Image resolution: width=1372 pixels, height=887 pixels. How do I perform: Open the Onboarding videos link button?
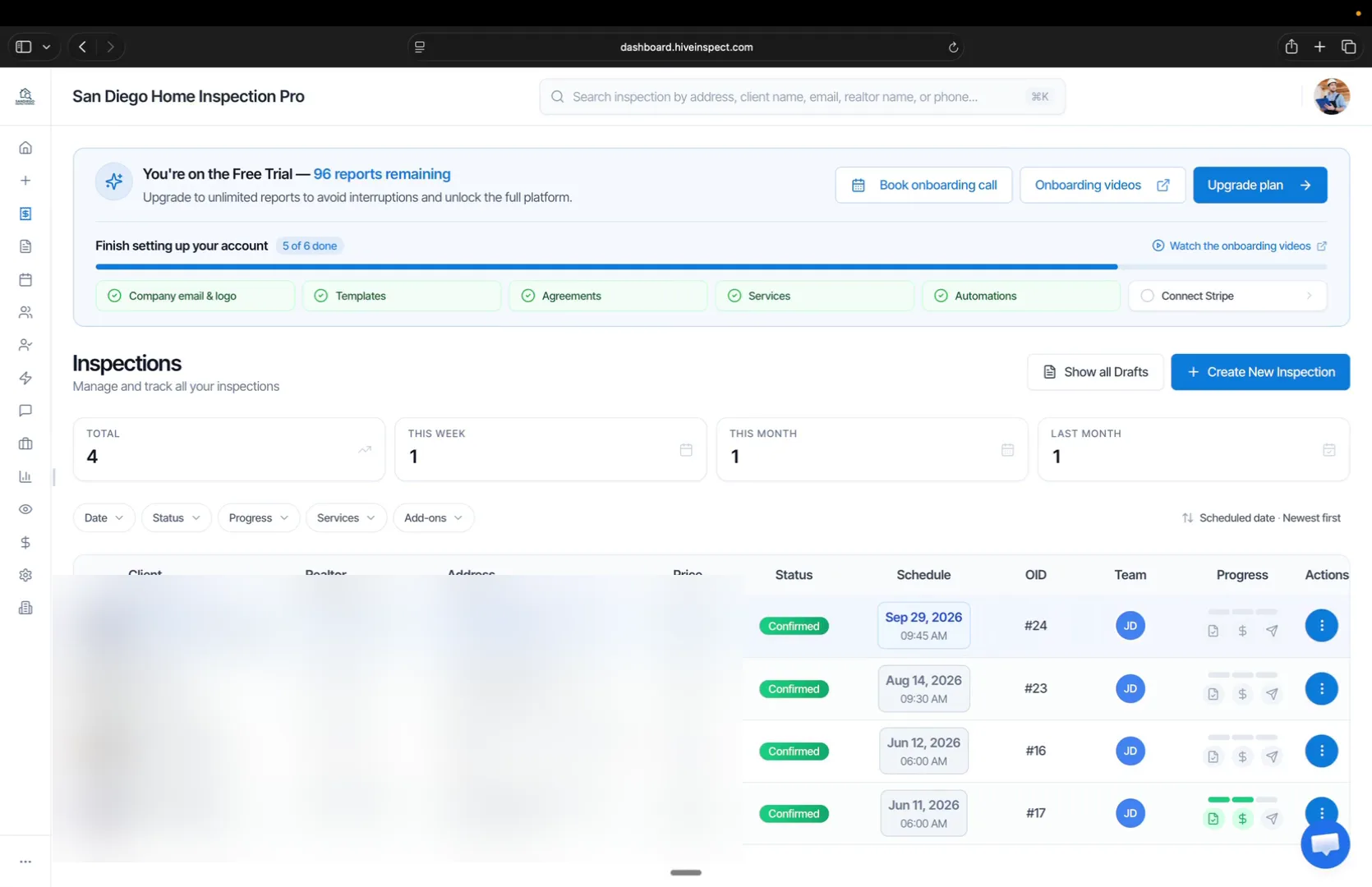click(x=1103, y=185)
